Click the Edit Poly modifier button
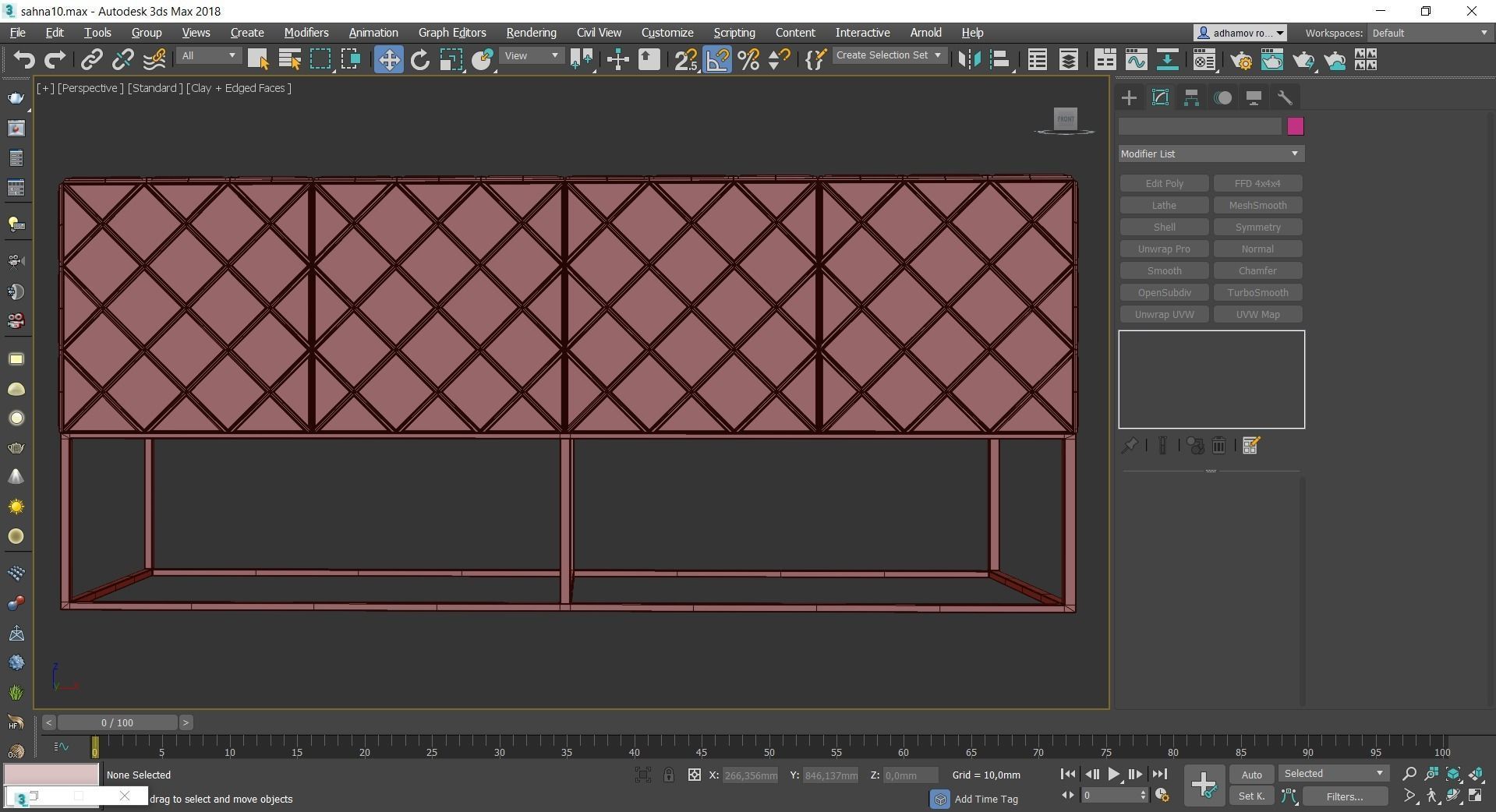1496x812 pixels. point(1164,183)
